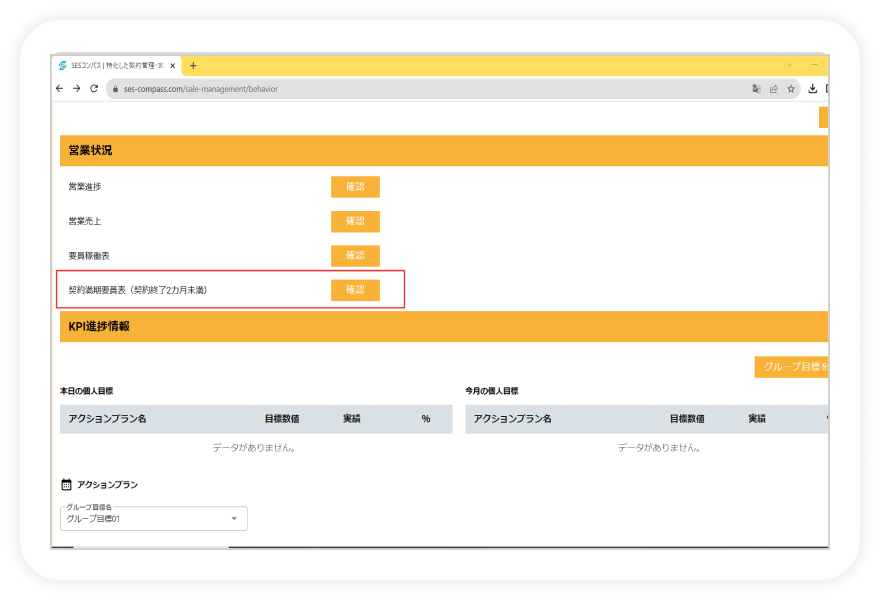Go back with the browser back arrow
Screen dimensions: 880x600
tap(59, 89)
